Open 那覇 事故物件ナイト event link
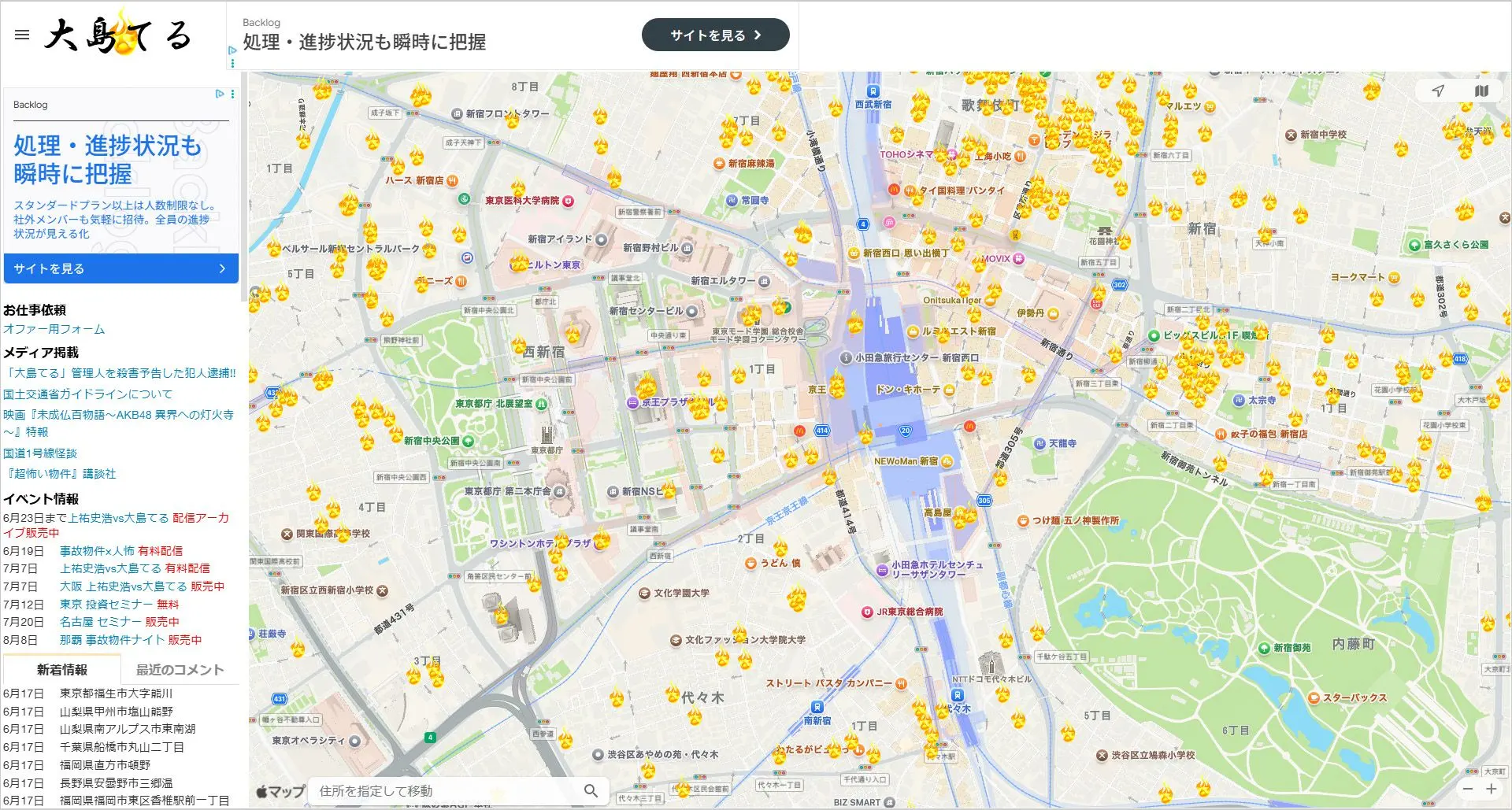Screen dimensions: 1512x810 tap(131, 639)
